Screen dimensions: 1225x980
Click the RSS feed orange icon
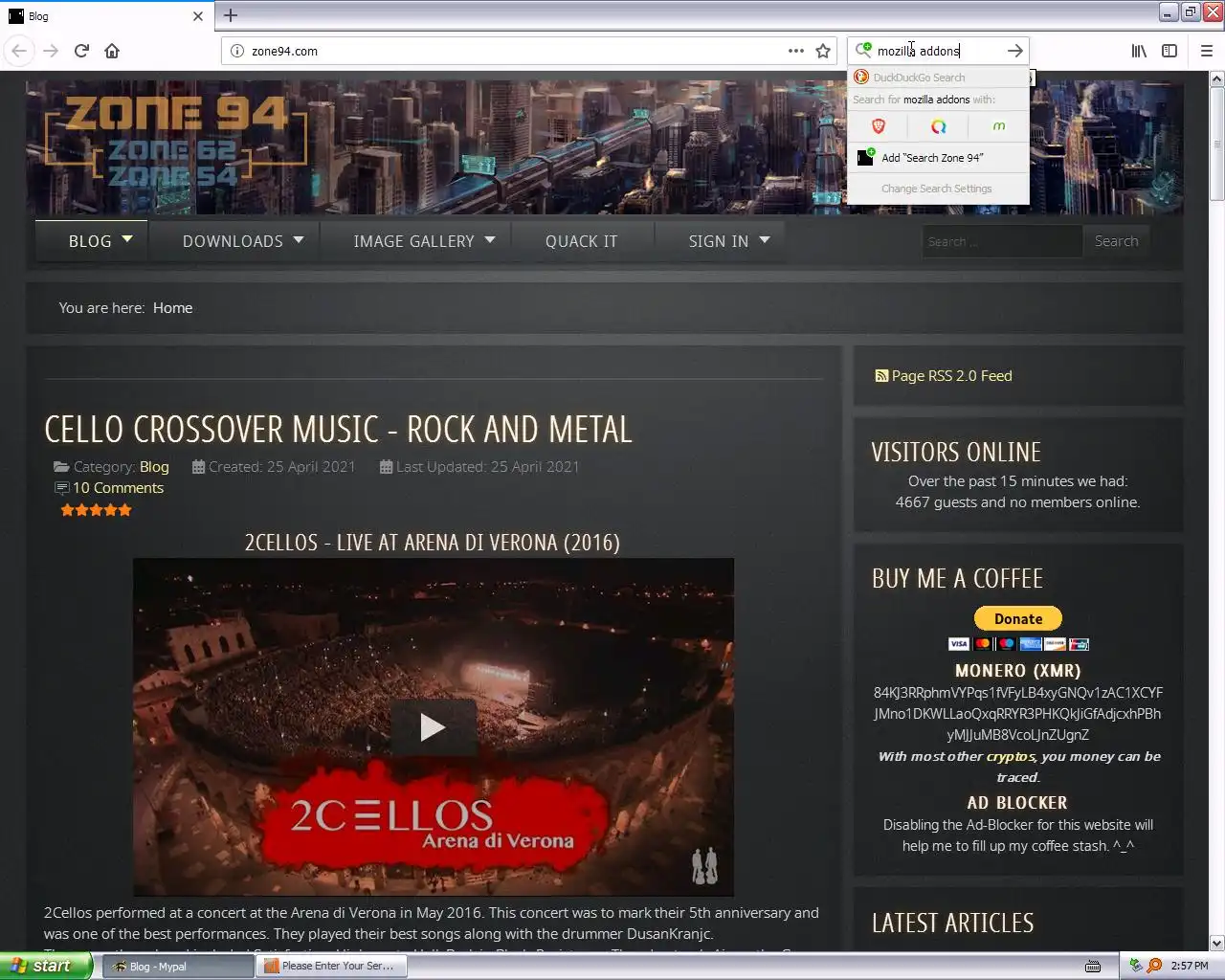881,376
